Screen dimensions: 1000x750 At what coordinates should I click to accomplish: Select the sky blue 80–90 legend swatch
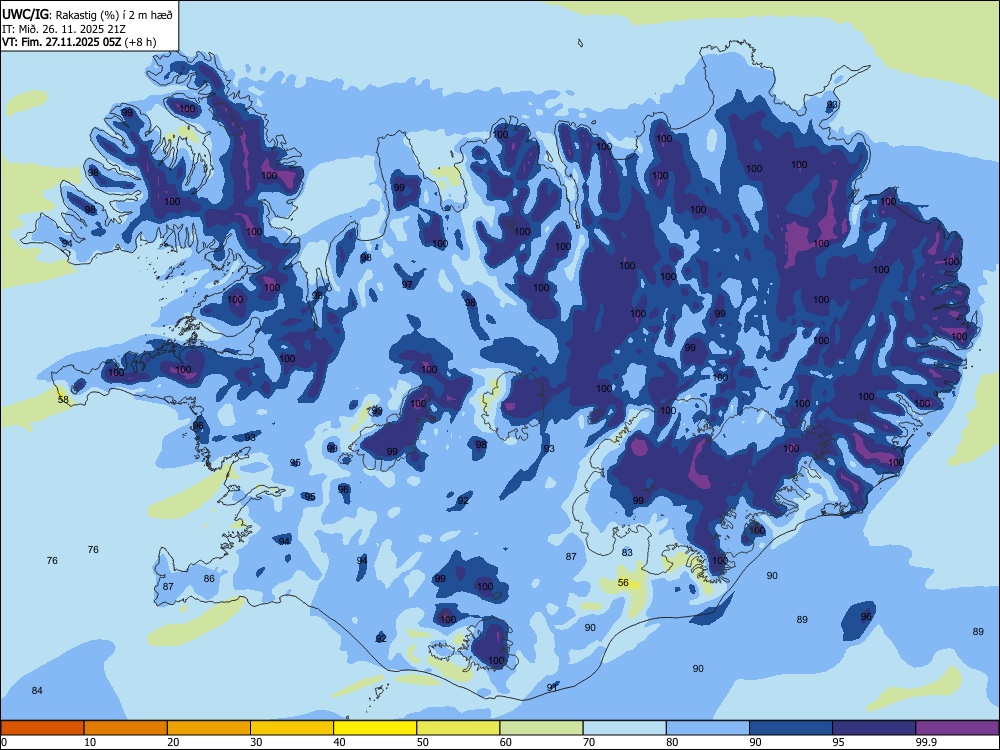[x=708, y=728]
